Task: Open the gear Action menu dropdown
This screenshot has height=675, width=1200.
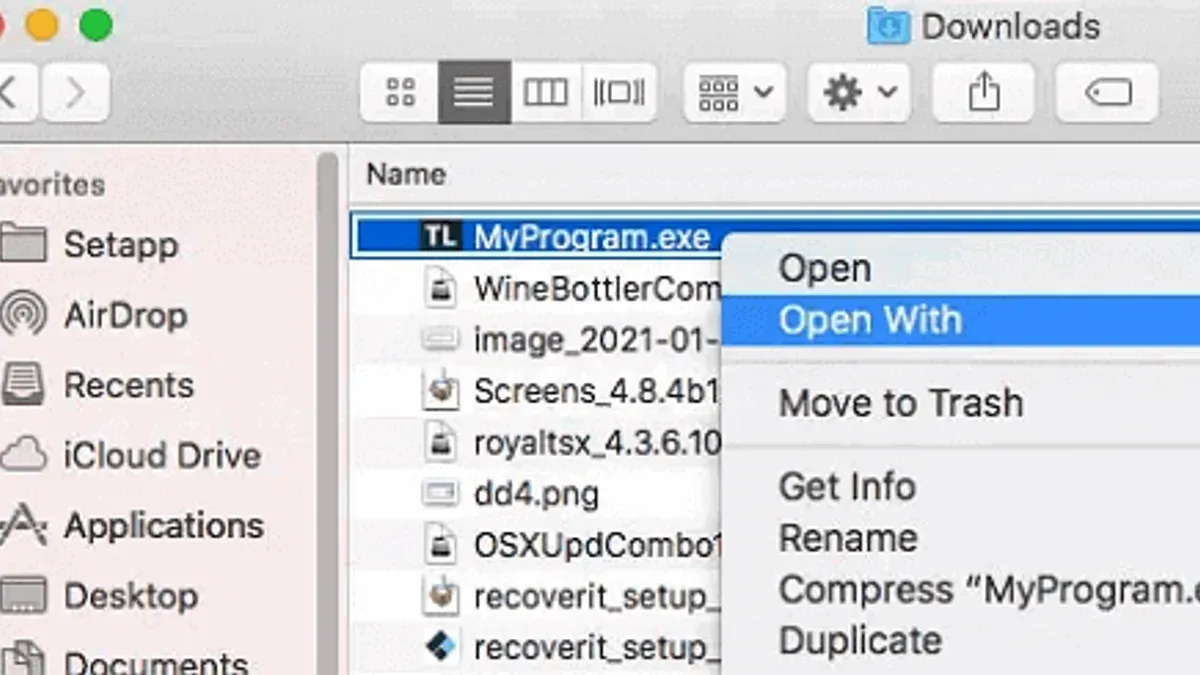Action: [x=859, y=93]
